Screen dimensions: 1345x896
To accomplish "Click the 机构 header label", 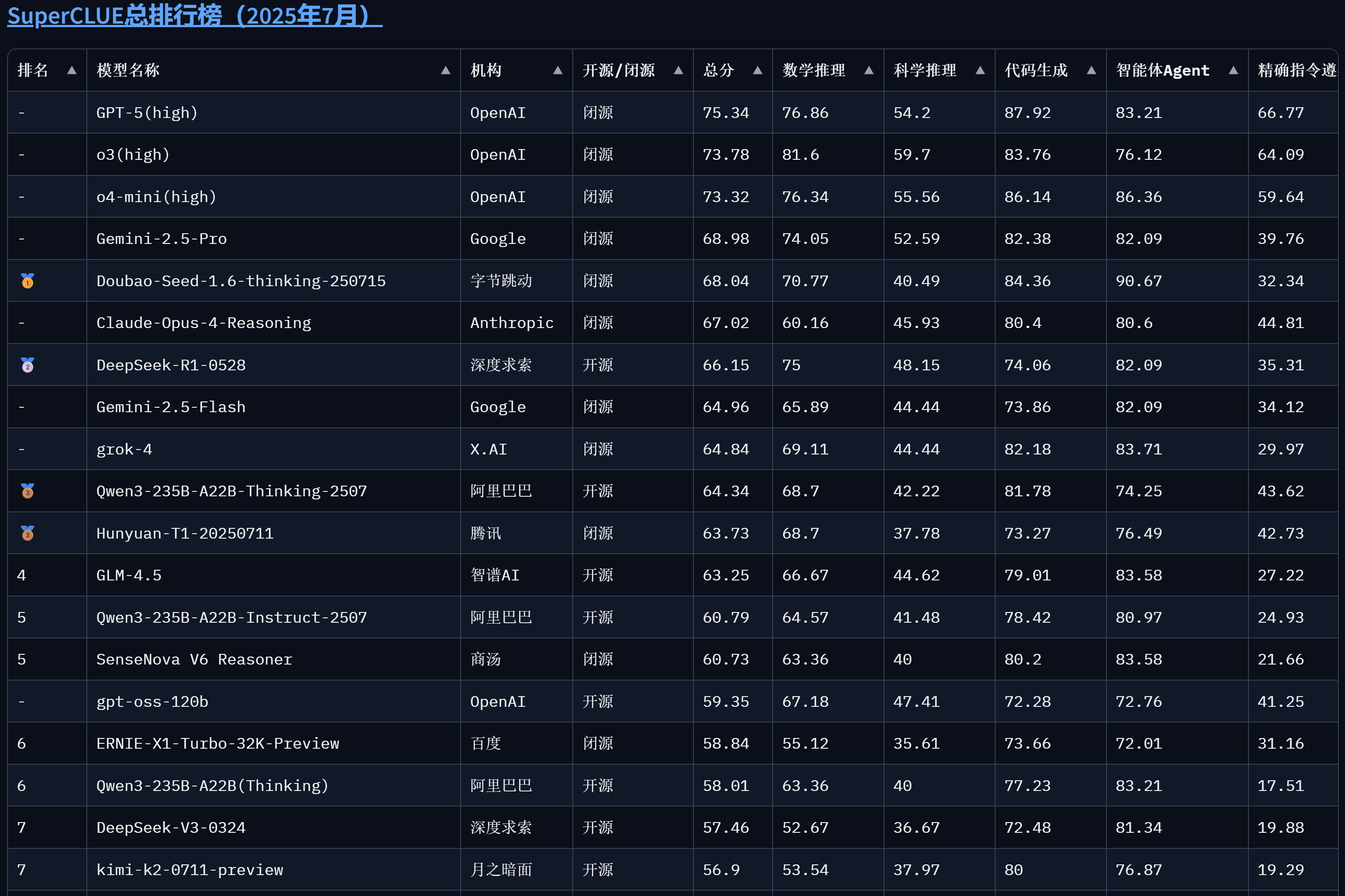I will pos(486,70).
